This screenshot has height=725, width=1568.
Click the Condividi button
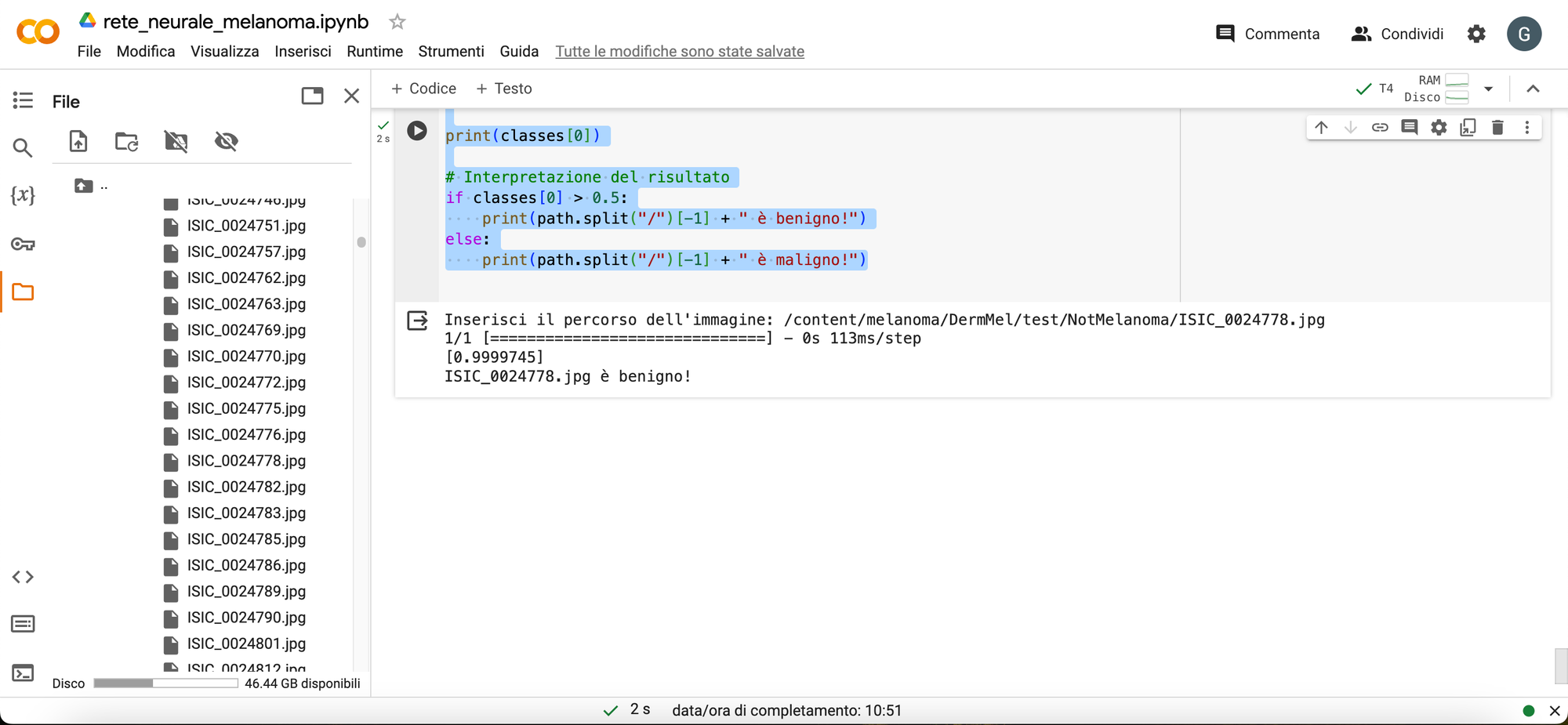pyautogui.click(x=1398, y=34)
